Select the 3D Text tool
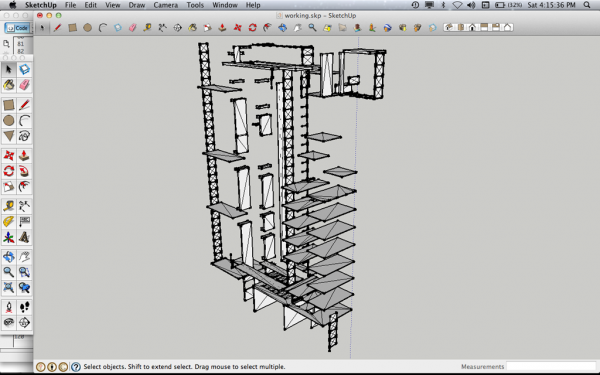600x375 pixels. pyautogui.click(x=24, y=238)
